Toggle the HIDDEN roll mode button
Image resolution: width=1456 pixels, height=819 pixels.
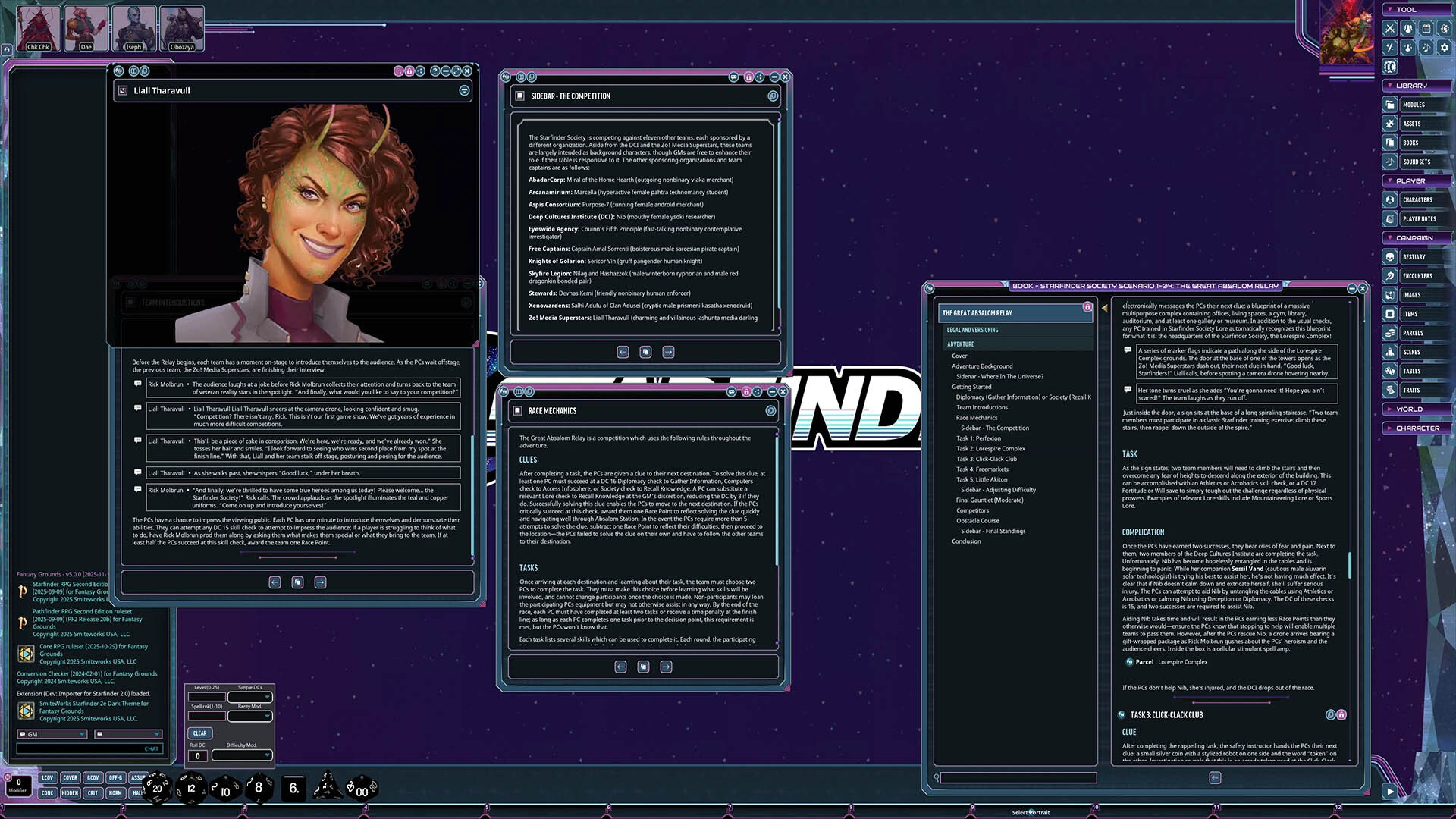point(70,793)
